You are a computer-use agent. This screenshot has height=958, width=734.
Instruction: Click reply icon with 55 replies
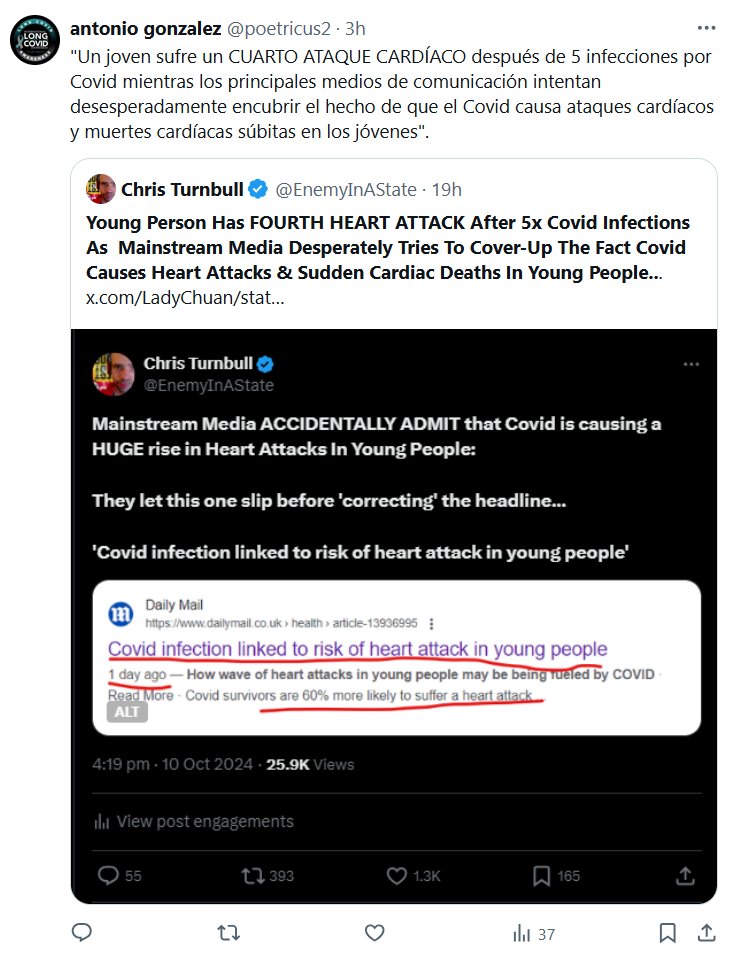[x=109, y=875]
